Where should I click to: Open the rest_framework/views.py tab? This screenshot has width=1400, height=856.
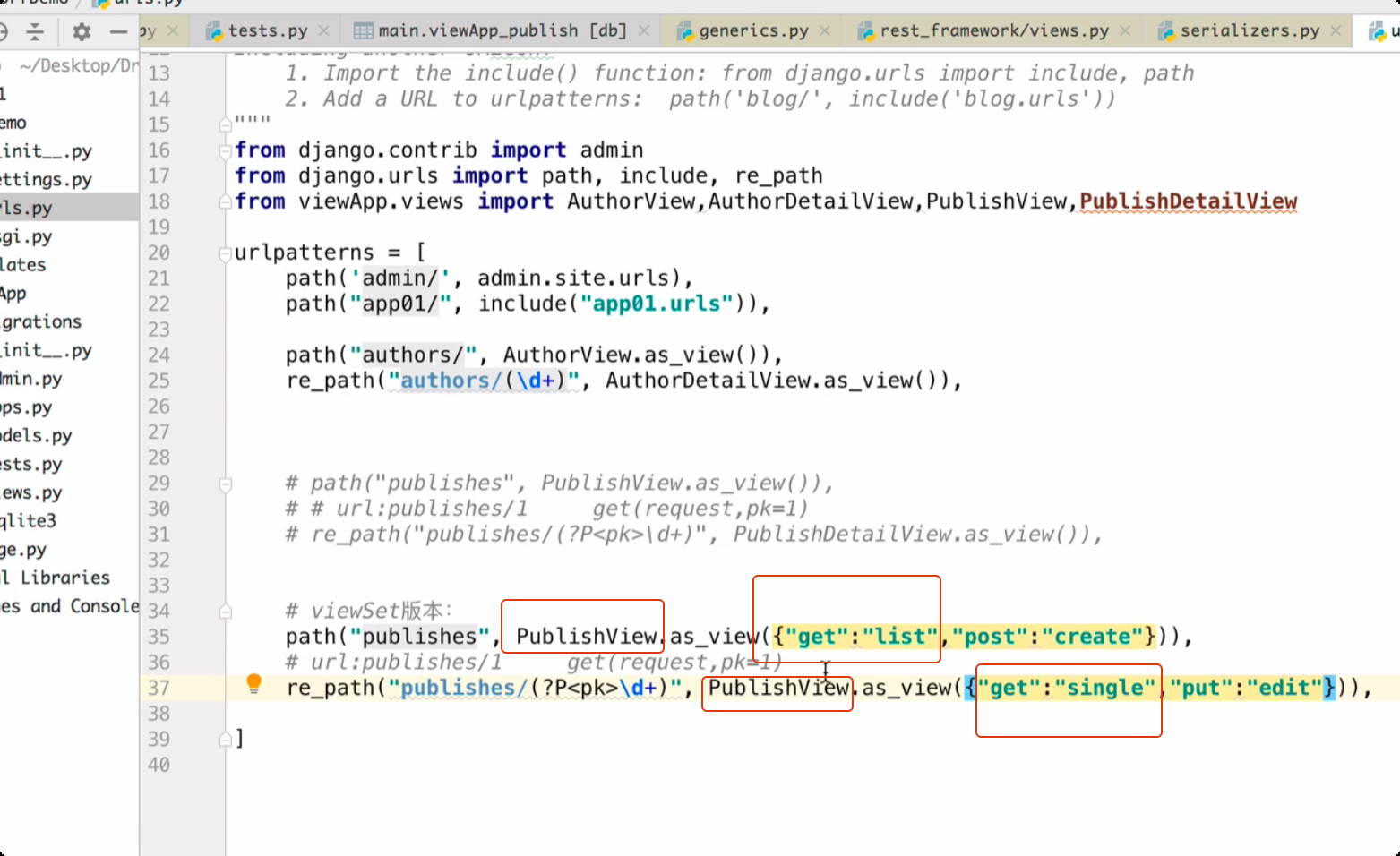click(994, 31)
